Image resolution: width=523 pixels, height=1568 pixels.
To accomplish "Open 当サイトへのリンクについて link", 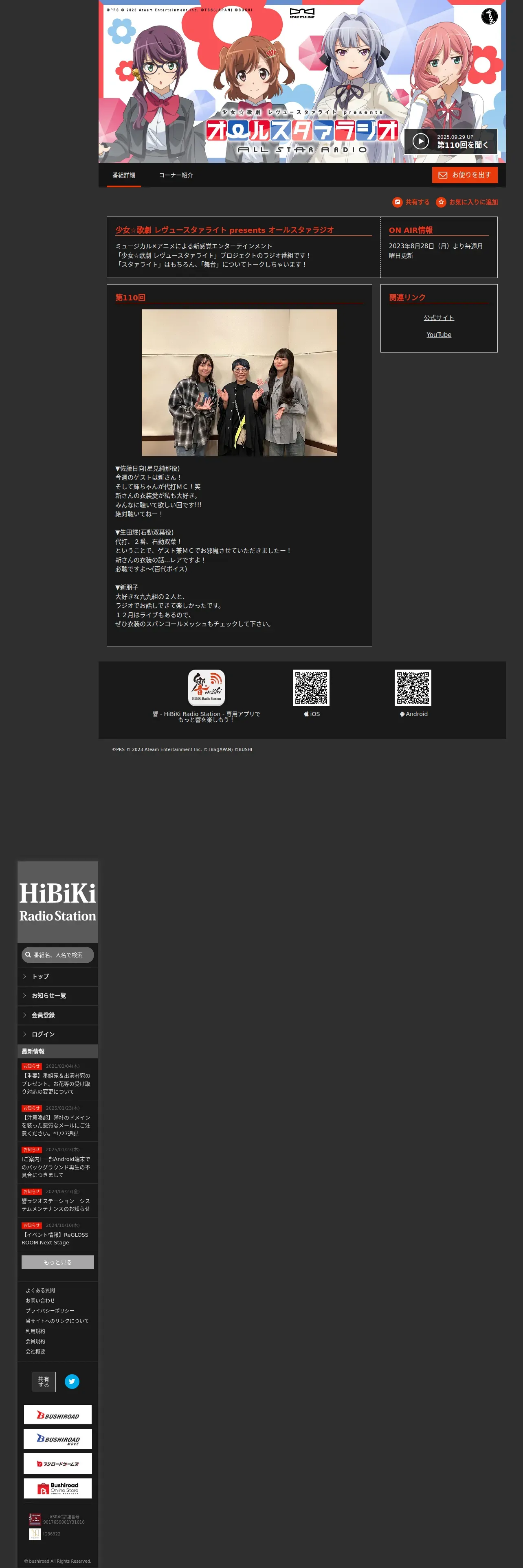I will pos(57,1321).
